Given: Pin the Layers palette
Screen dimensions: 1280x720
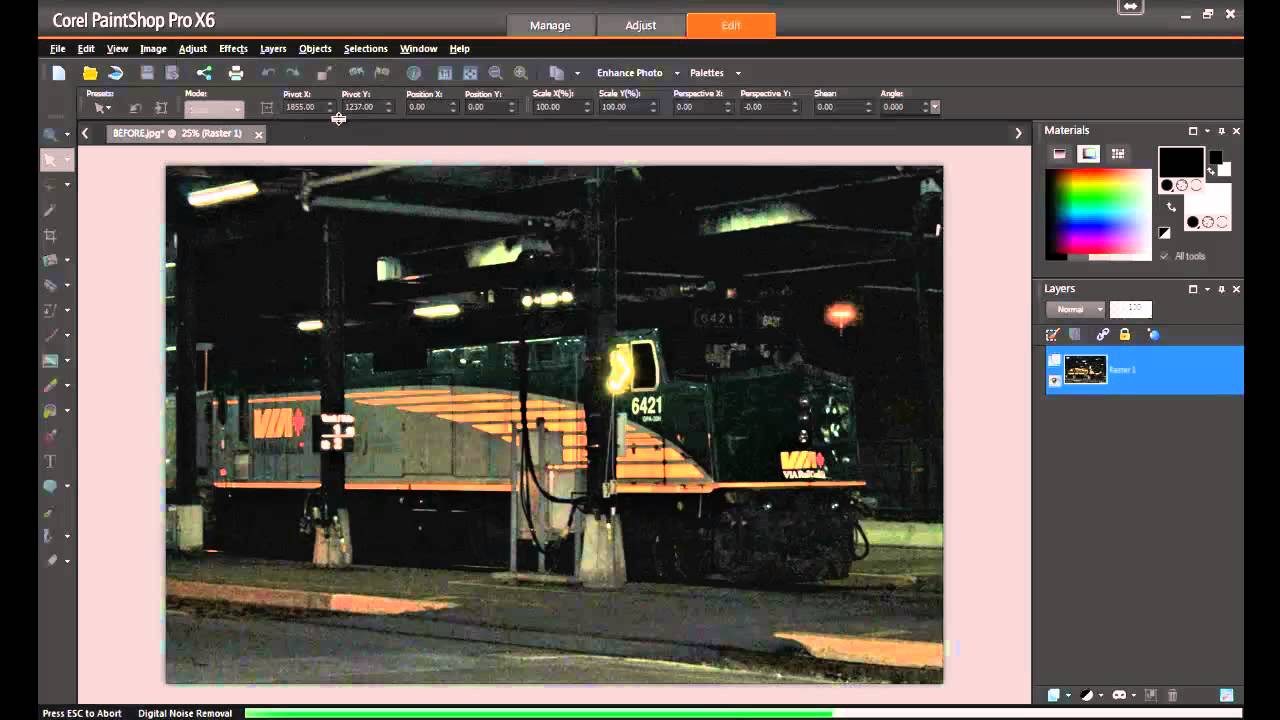Looking at the screenshot, I should (1222, 289).
